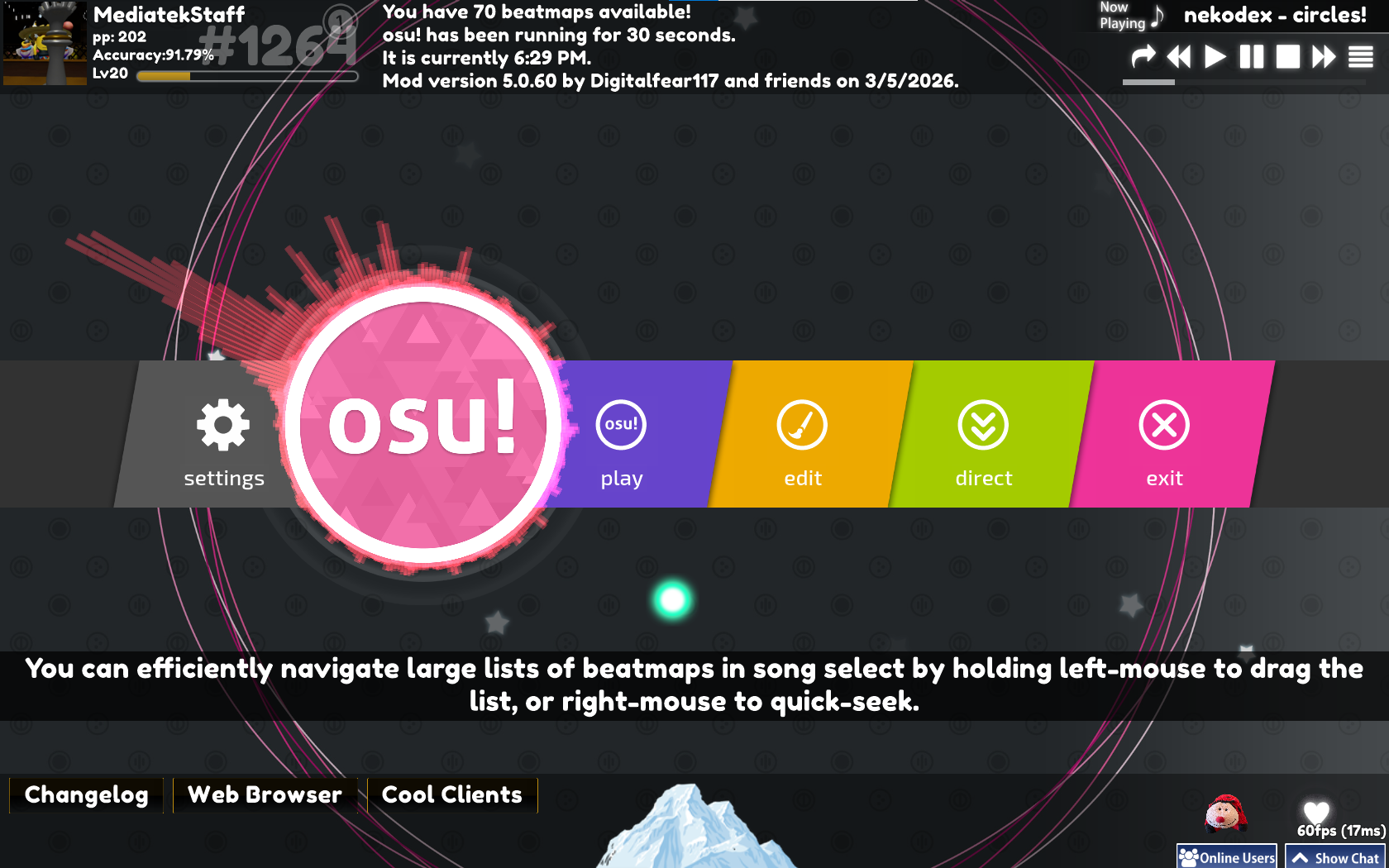The width and height of the screenshot is (1389, 868).
Task: Expand the chat with Show Chat
Action: tap(1335, 857)
